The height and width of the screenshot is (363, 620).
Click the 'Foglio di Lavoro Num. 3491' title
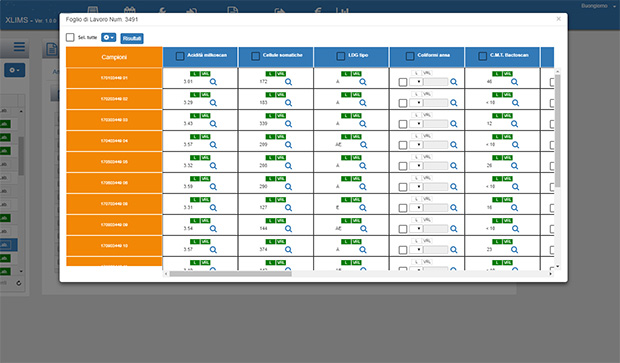pos(102,19)
